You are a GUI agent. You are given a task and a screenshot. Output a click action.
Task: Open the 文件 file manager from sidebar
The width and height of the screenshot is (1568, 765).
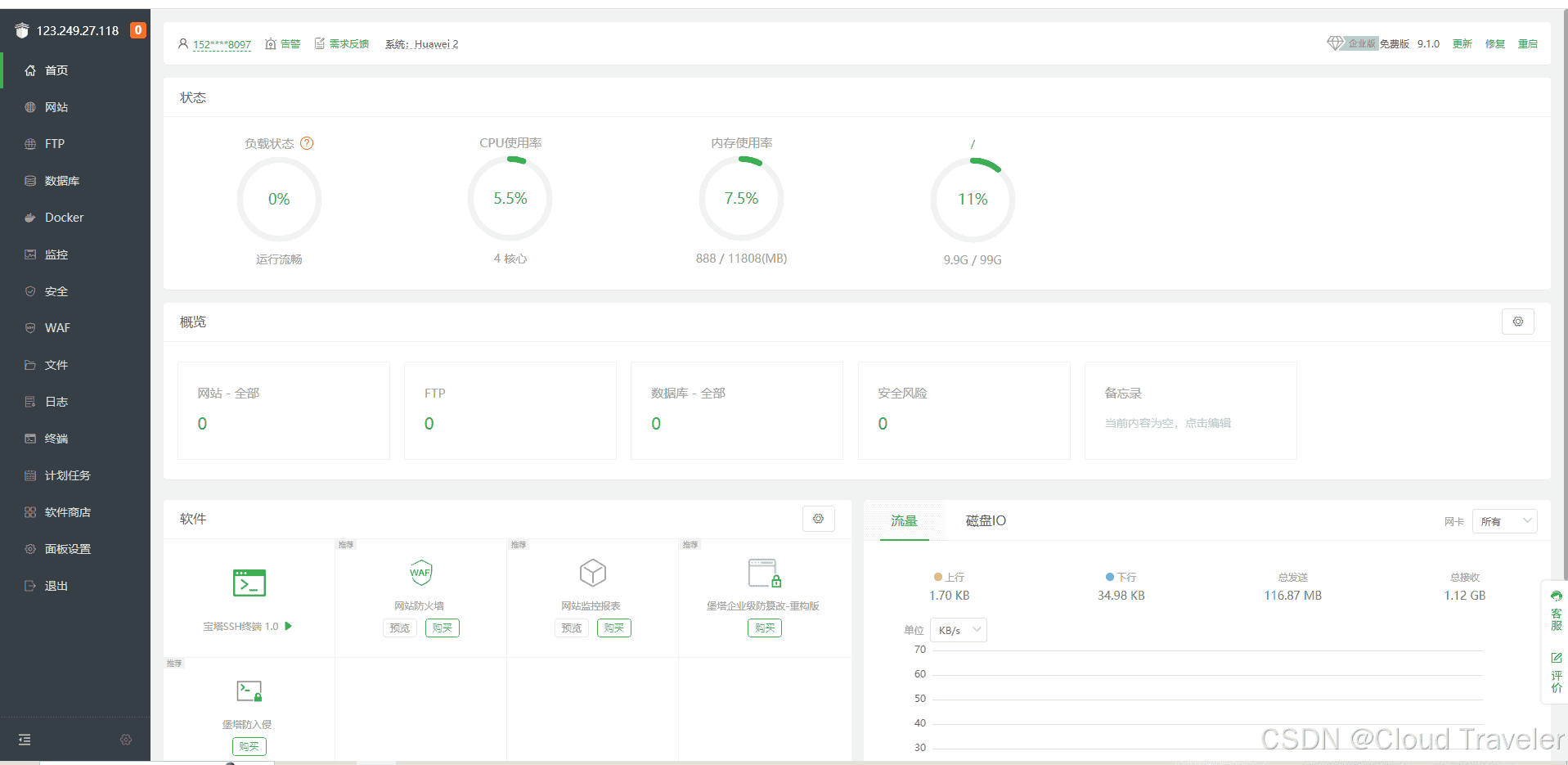point(56,364)
